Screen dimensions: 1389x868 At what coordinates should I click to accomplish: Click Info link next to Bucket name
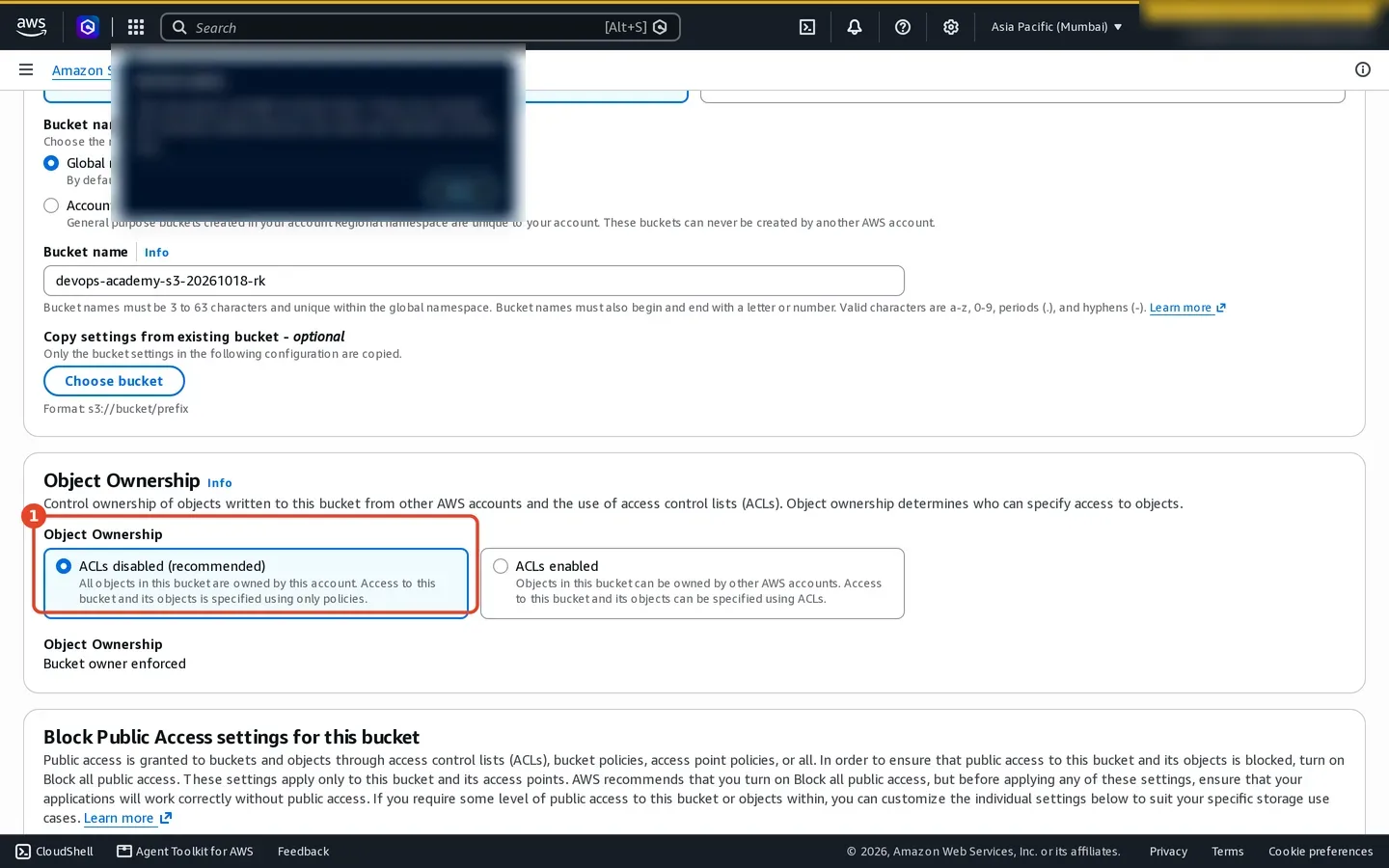(156, 253)
